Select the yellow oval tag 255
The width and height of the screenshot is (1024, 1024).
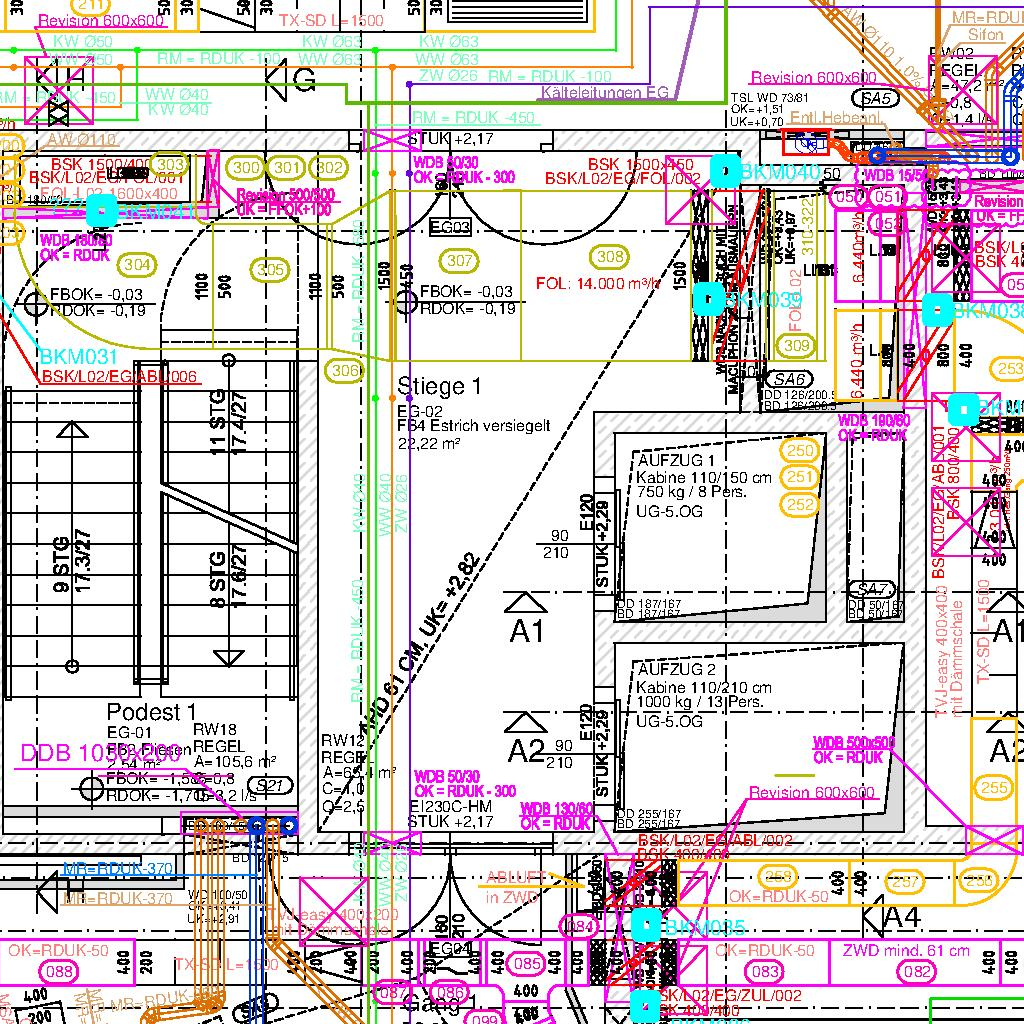click(x=993, y=787)
